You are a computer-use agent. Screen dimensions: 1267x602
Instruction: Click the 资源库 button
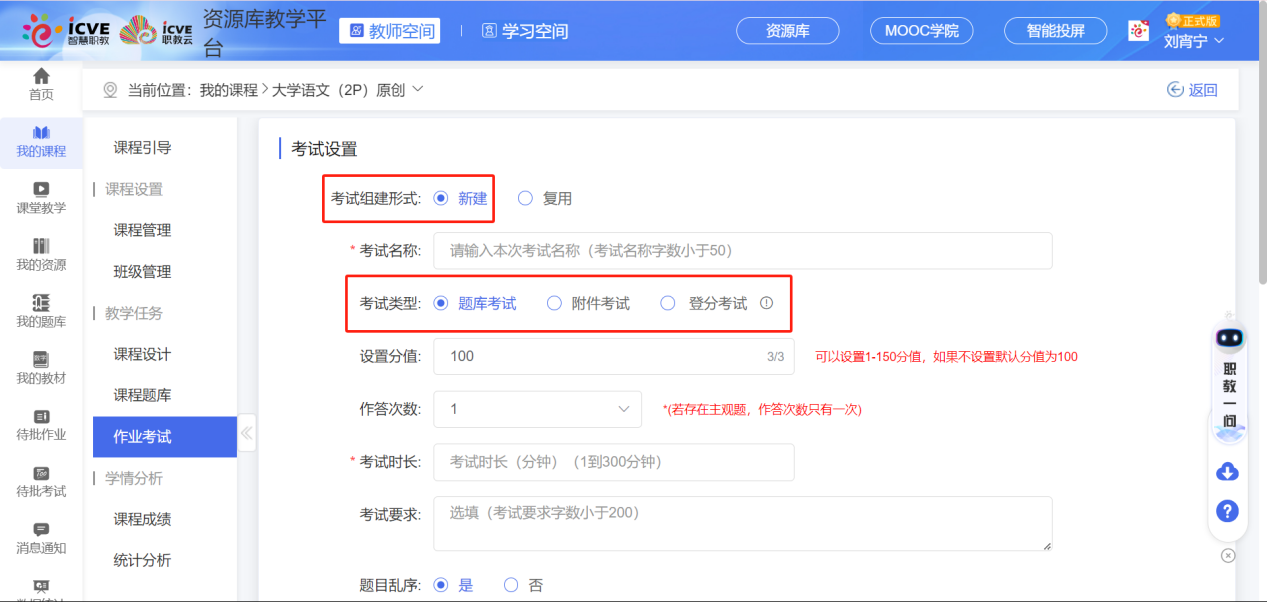click(787, 31)
